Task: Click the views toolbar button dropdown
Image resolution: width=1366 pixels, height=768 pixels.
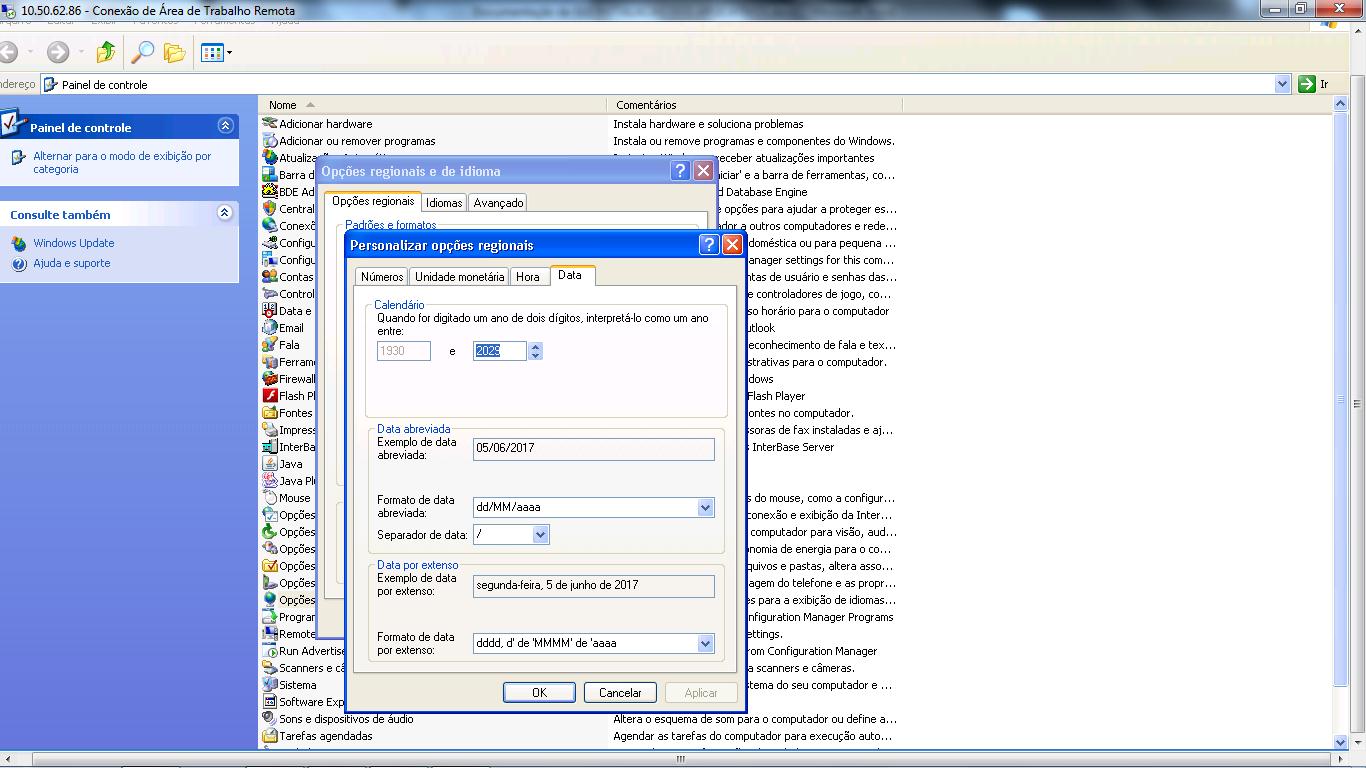Action: pyautogui.click(x=229, y=53)
